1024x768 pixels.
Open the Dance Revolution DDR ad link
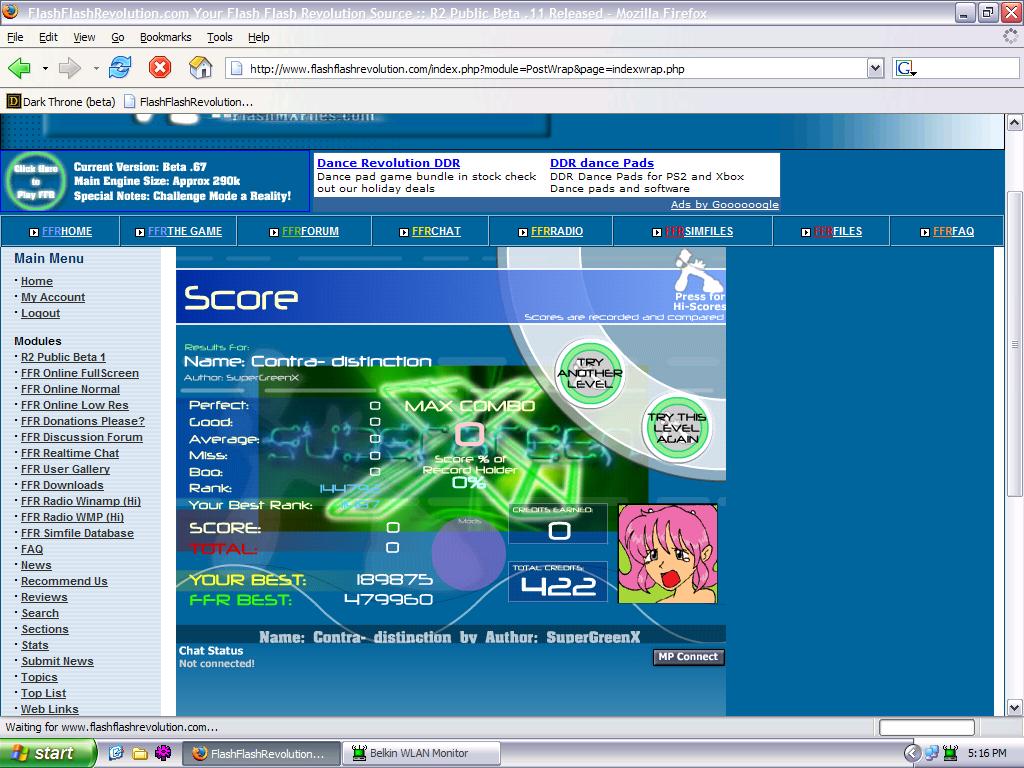(389, 163)
